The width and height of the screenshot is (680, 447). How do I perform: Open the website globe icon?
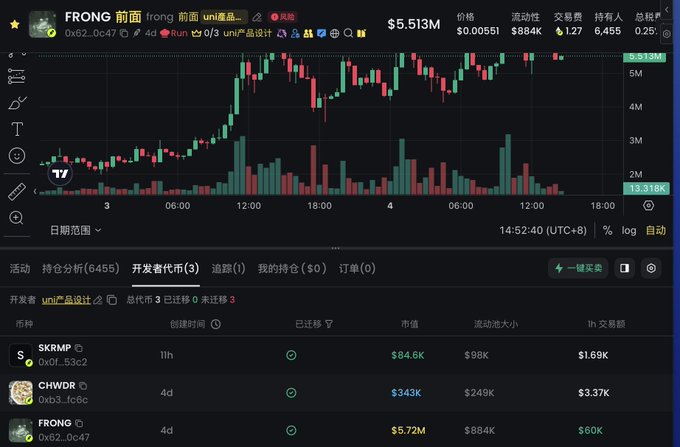point(334,33)
